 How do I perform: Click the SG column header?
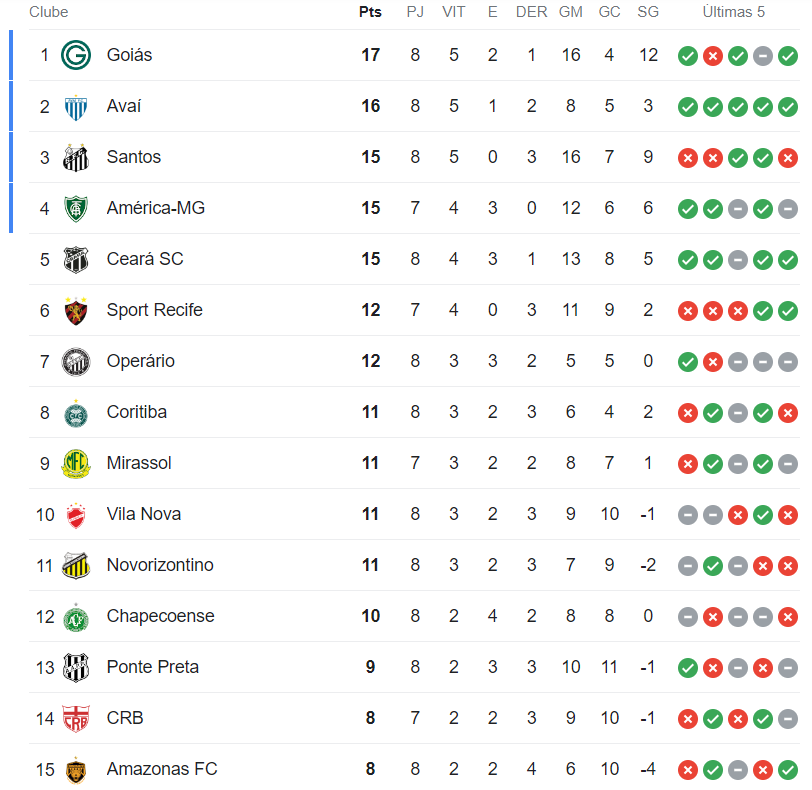(x=648, y=12)
